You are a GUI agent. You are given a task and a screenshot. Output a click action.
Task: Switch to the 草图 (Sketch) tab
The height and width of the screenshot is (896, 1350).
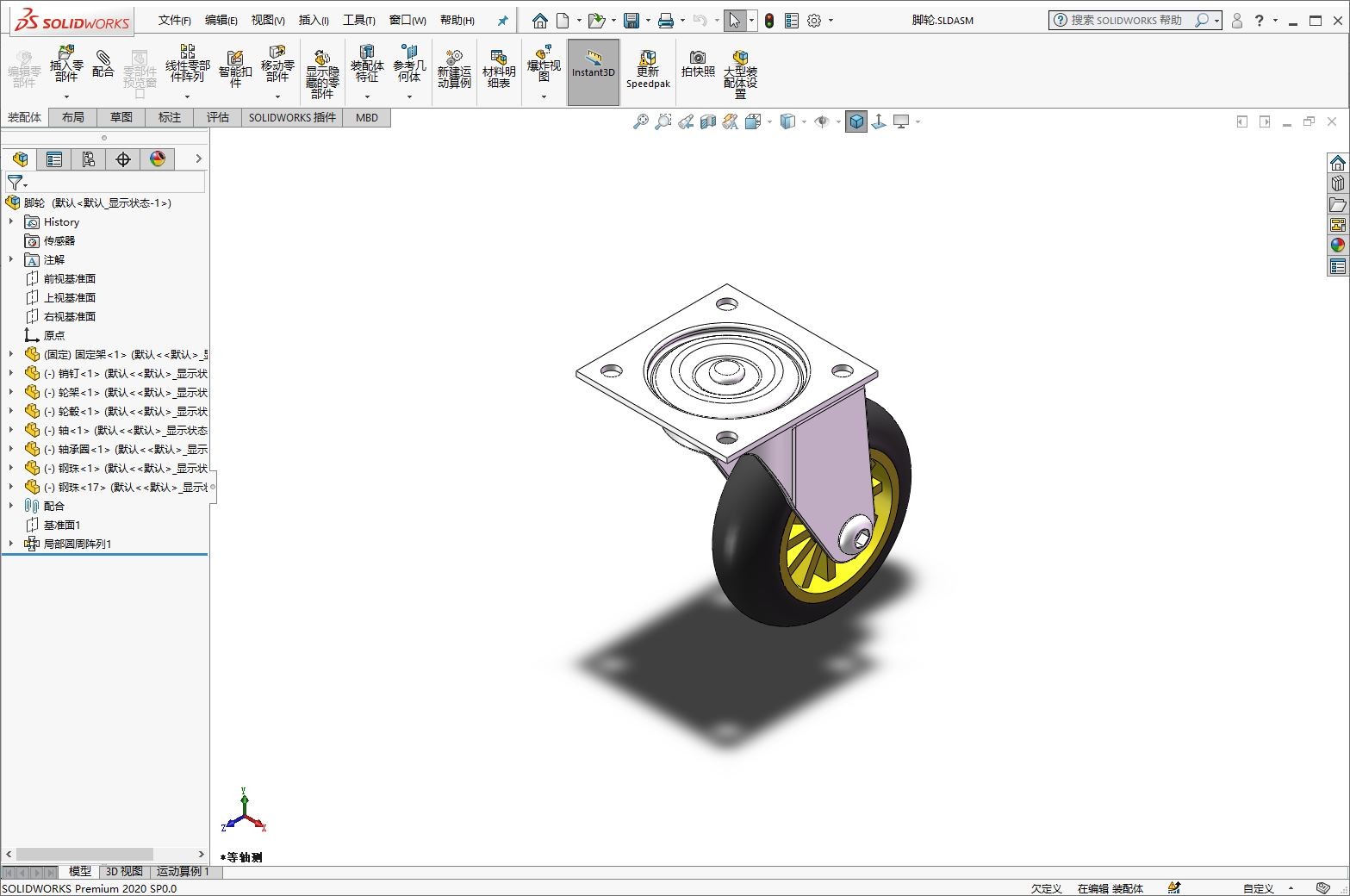pyautogui.click(x=121, y=117)
